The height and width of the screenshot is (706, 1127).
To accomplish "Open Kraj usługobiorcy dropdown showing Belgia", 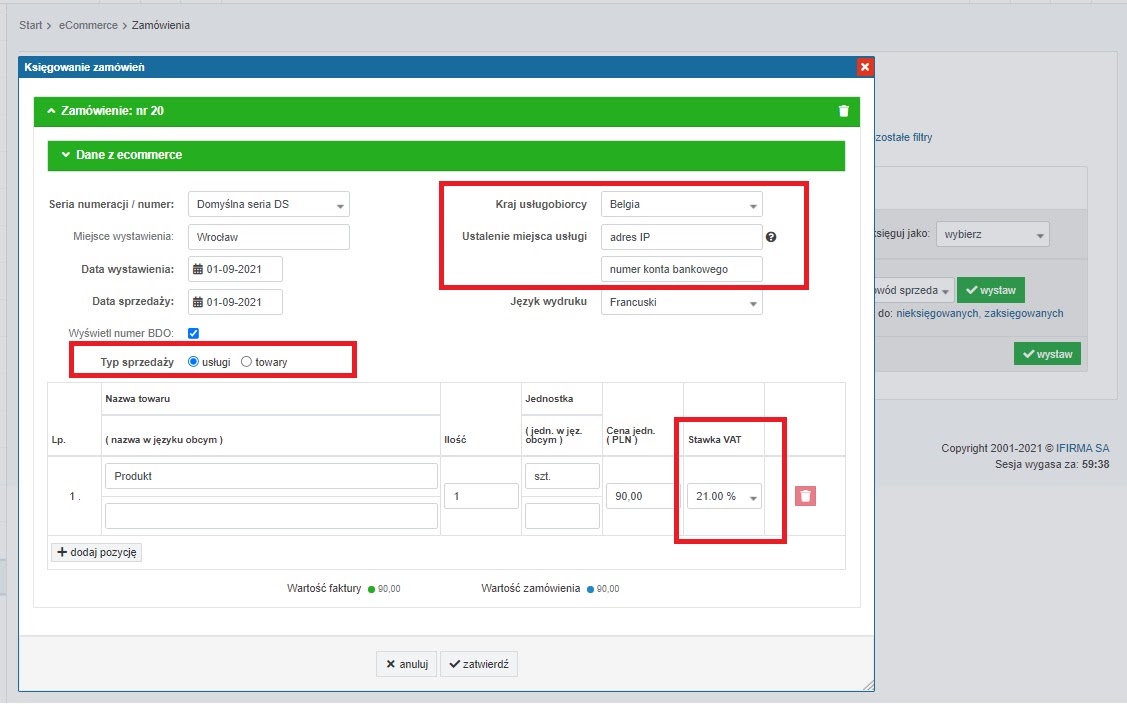I will 681,204.
